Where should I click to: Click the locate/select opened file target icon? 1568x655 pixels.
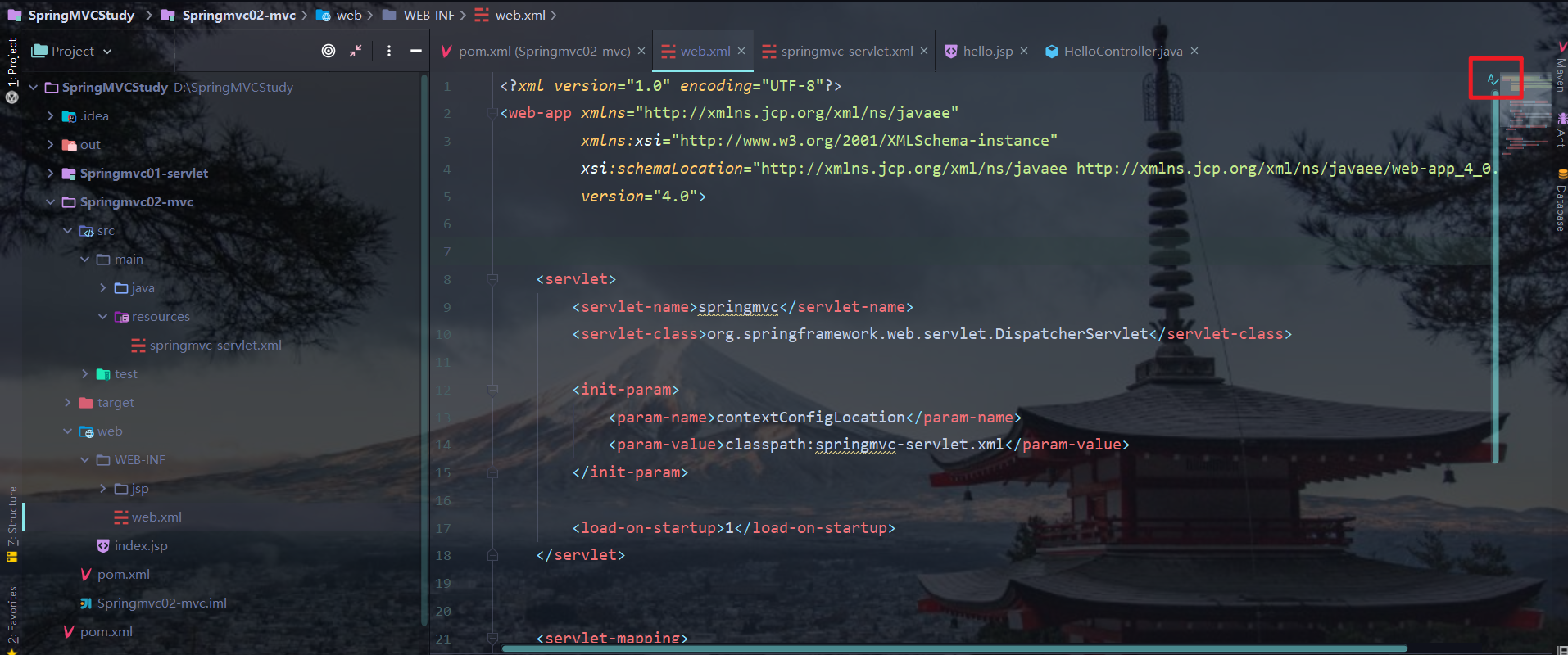[329, 51]
